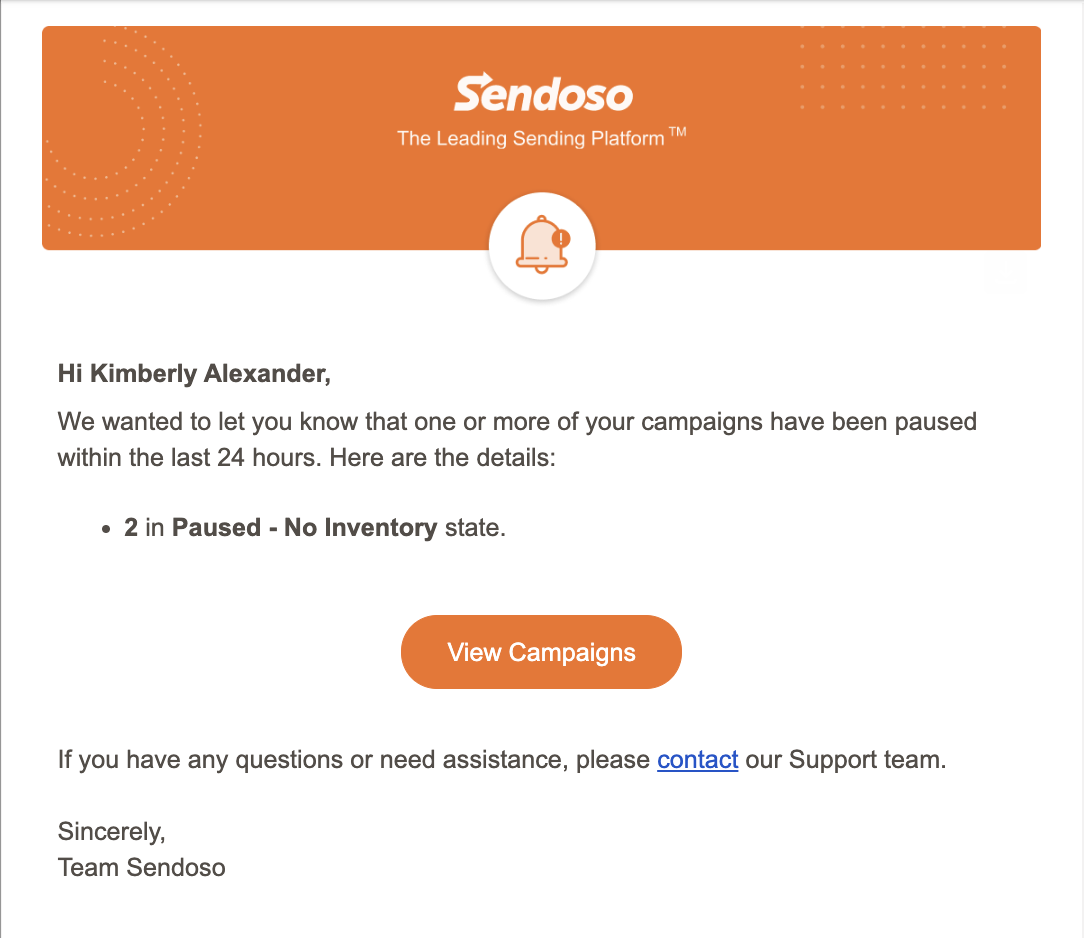Click the bell notification icon
The image size is (1084, 938).
click(x=542, y=245)
